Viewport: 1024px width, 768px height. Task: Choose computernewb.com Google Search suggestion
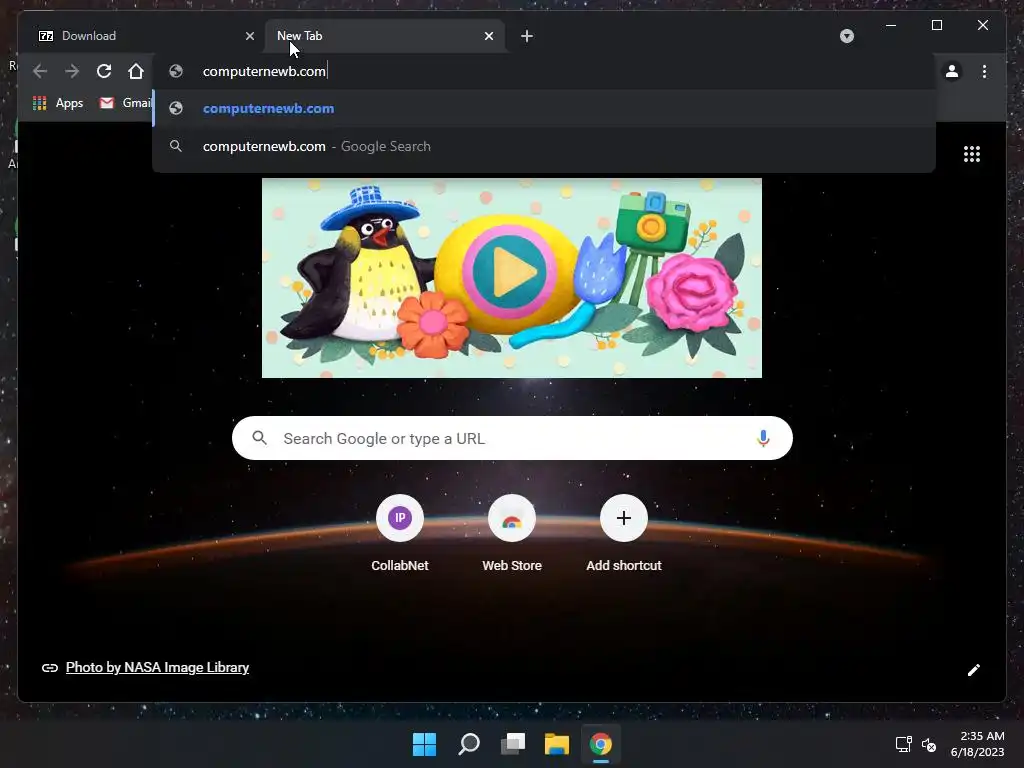[544, 146]
